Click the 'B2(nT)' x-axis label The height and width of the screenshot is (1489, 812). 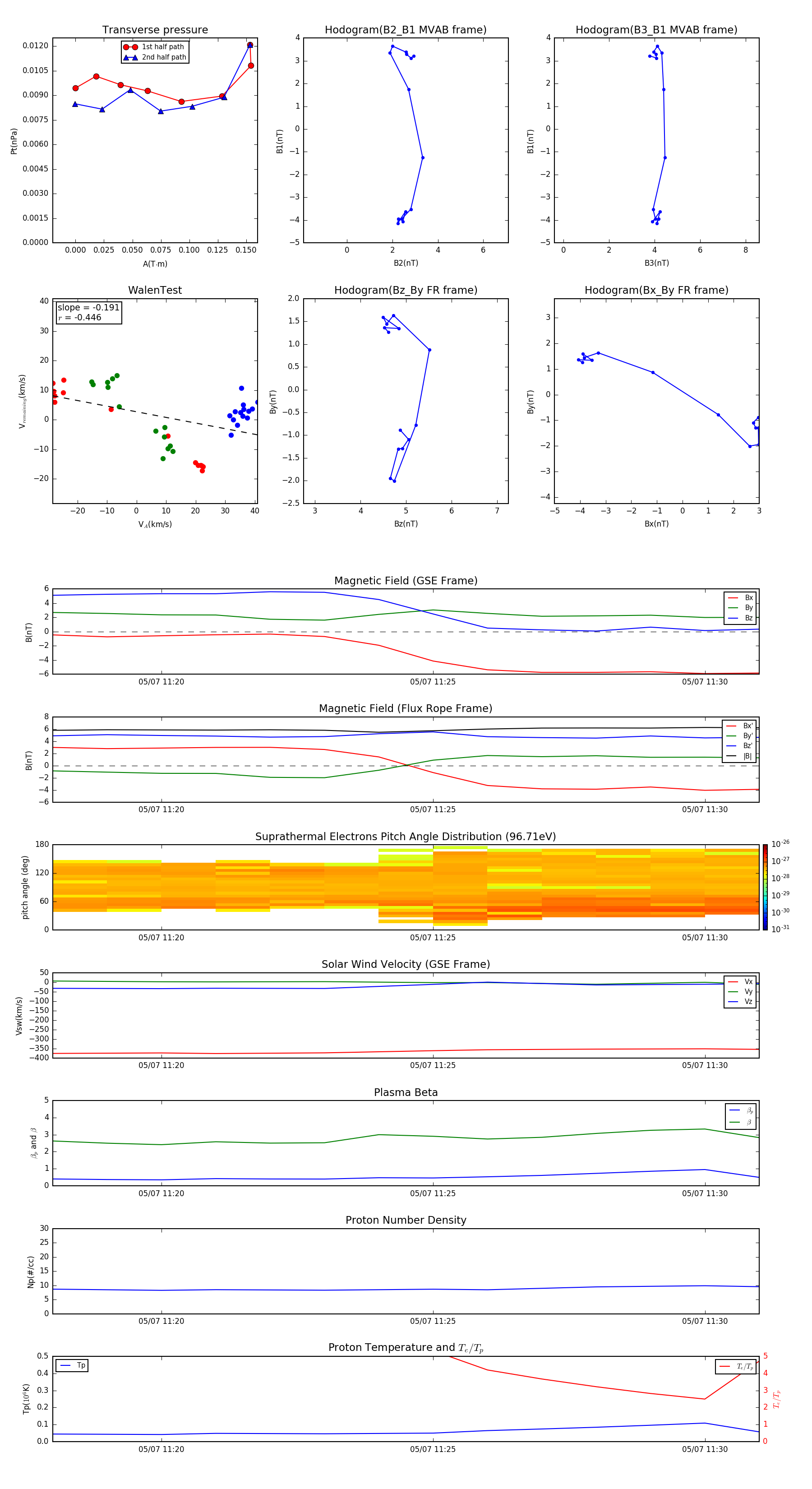tap(406, 263)
